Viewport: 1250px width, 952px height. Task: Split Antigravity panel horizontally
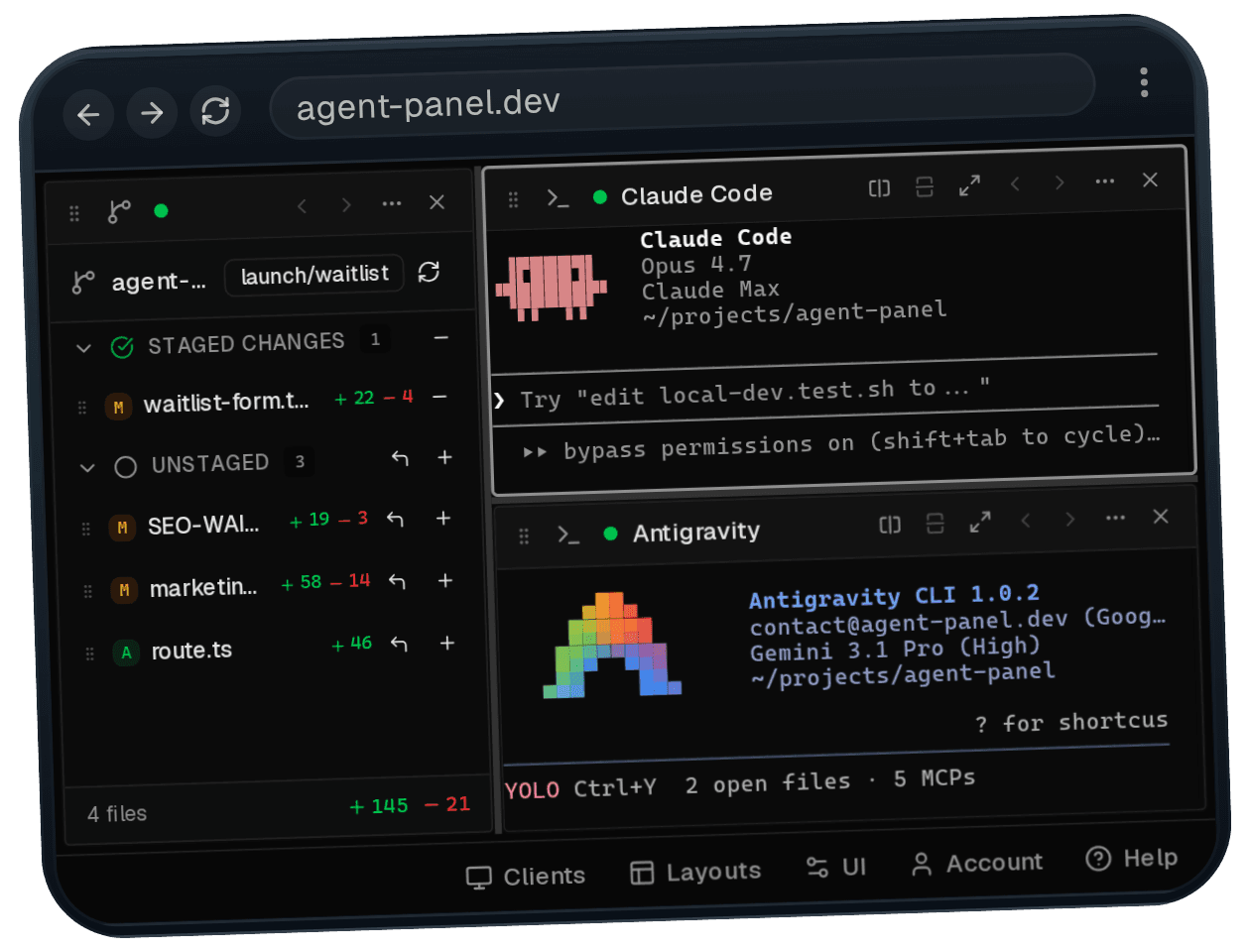(890, 525)
